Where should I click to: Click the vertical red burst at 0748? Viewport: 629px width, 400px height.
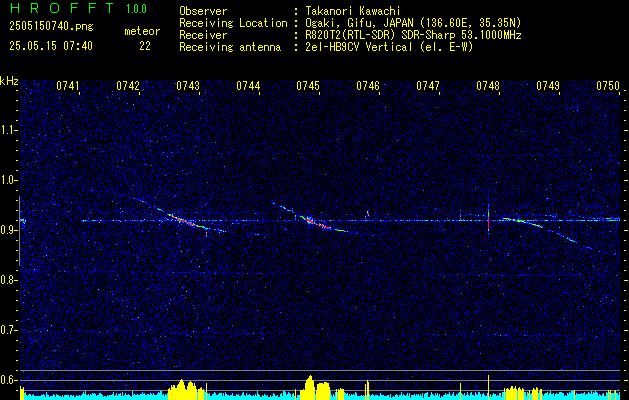[x=488, y=220]
